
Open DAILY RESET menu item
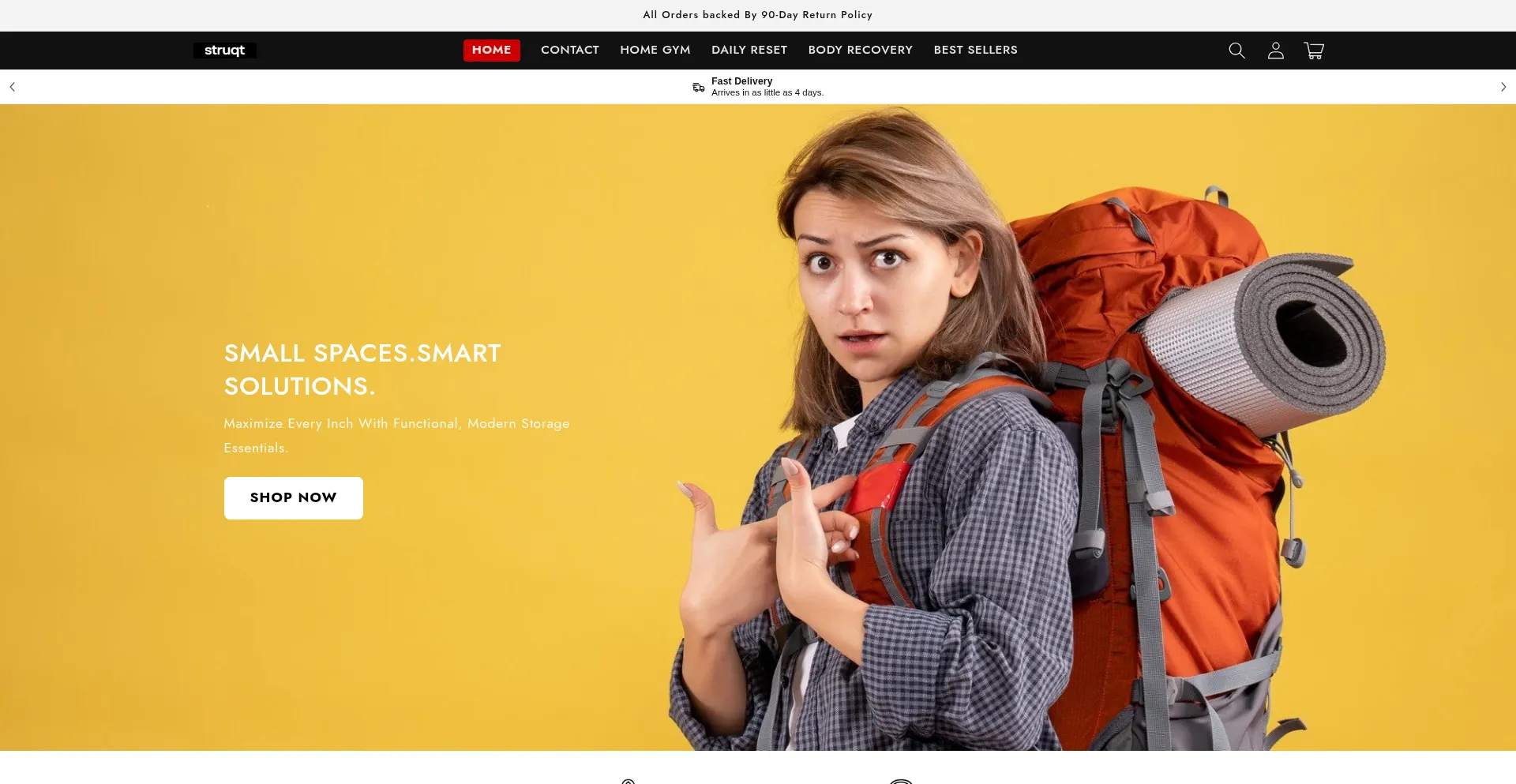[x=749, y=50]
